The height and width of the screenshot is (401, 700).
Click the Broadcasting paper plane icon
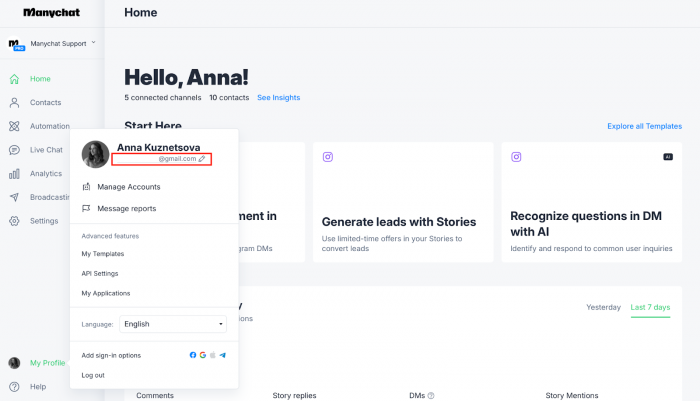pos(14,197)
